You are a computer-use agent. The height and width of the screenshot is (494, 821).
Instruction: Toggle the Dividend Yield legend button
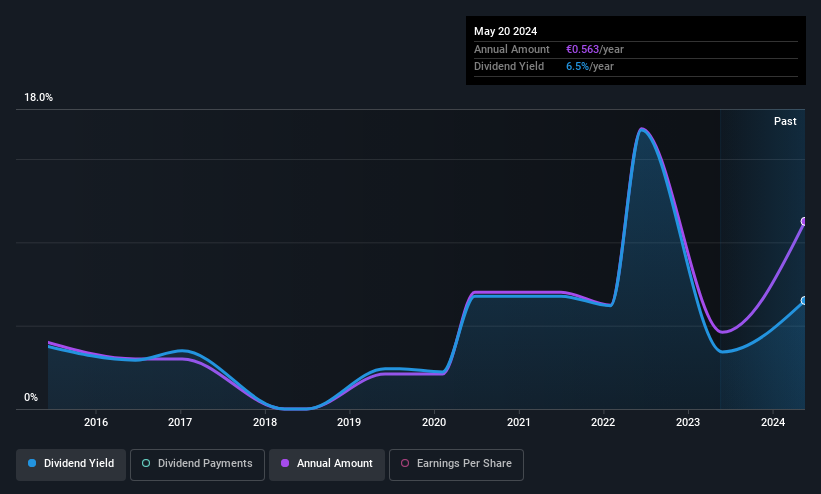pos(71,464)
